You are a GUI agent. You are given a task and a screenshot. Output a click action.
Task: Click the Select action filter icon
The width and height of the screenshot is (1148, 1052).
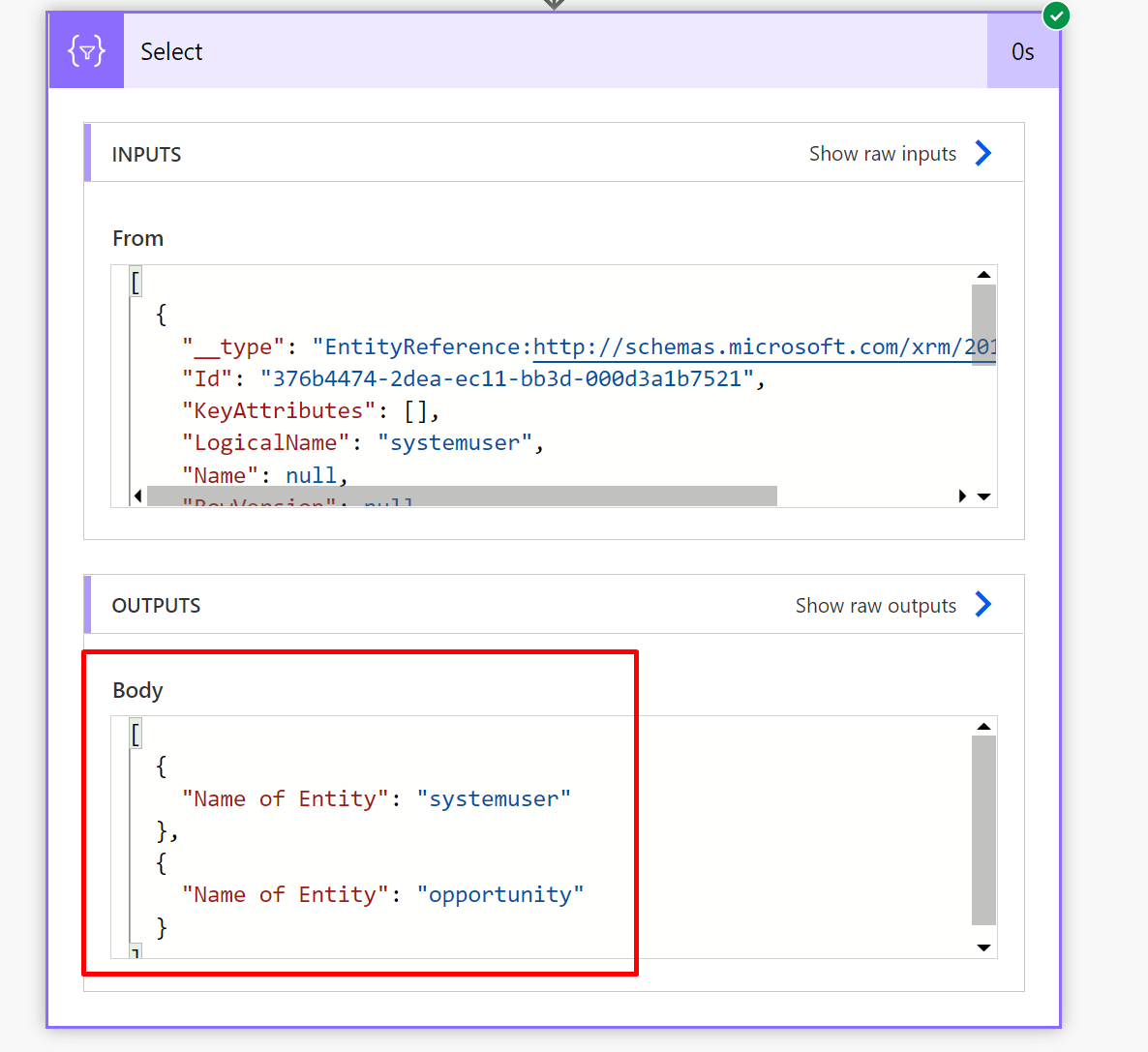point(86,51)
